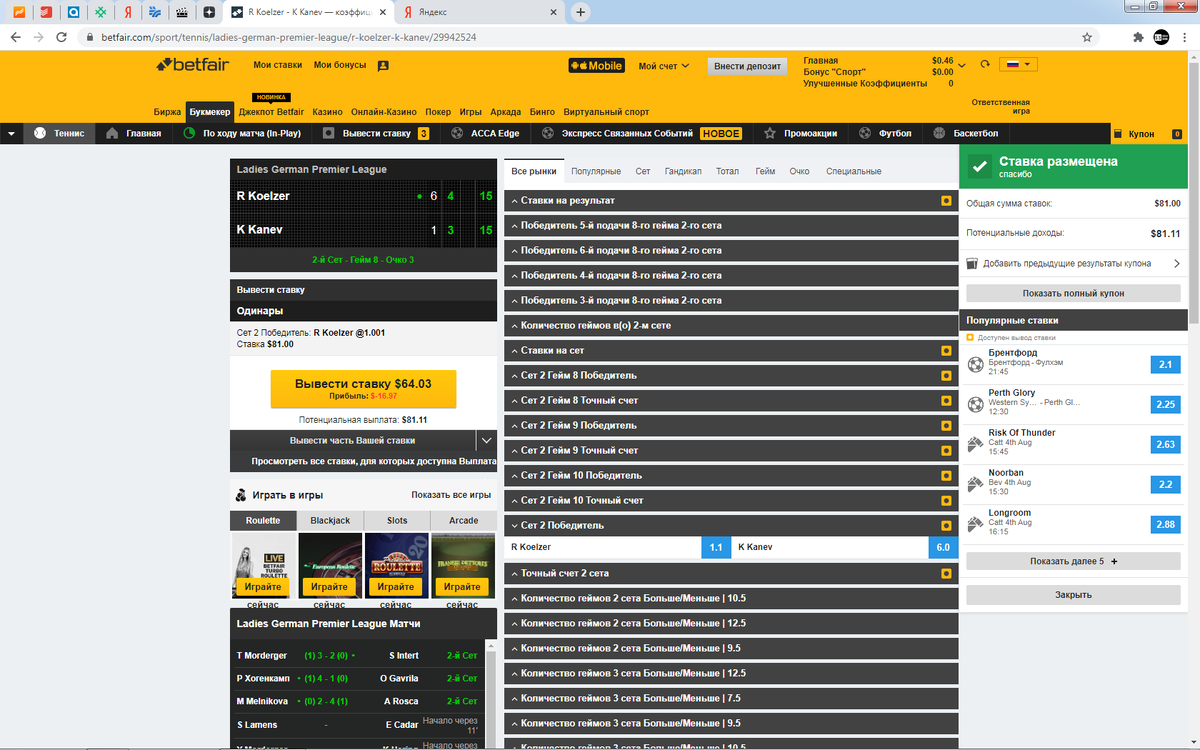Click Показать далее 5 button

pos(1073,561)
